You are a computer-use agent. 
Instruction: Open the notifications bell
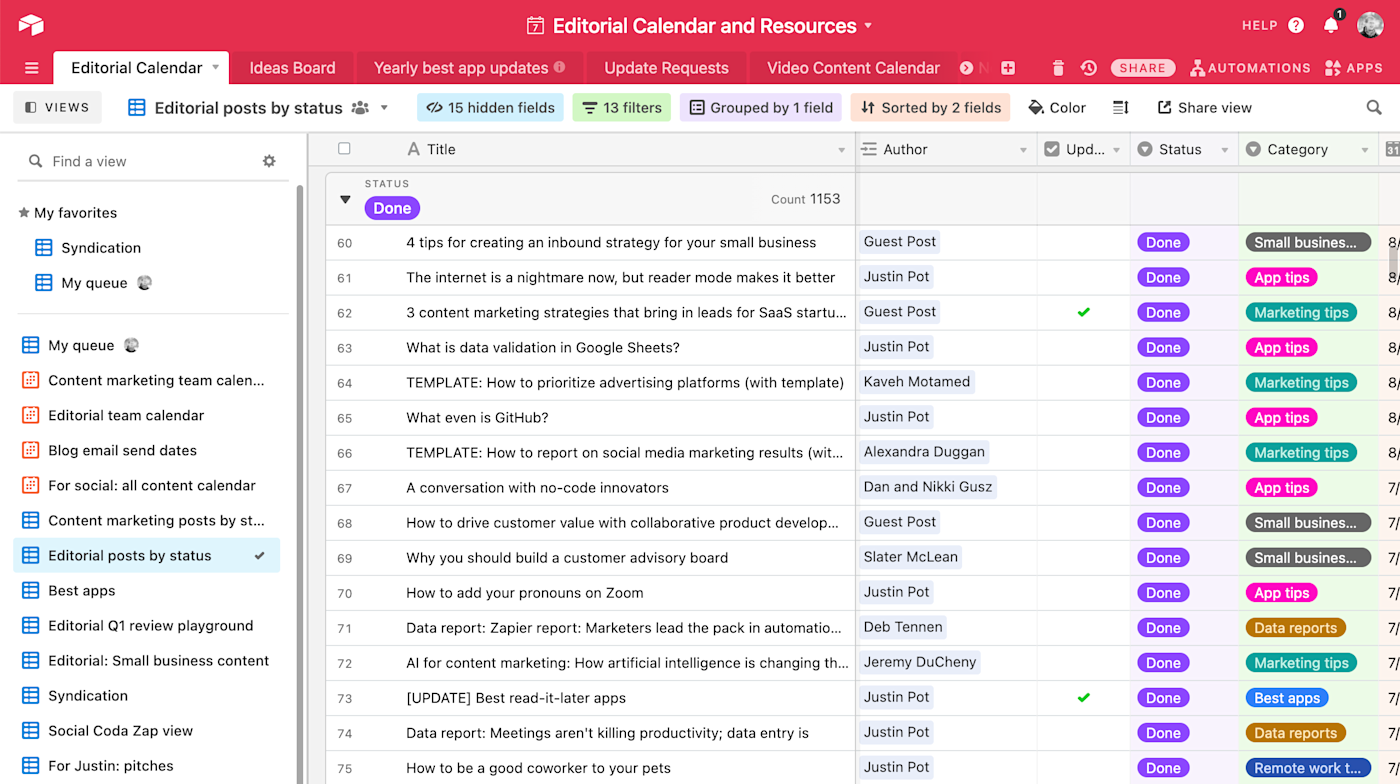click(1331, 26)
